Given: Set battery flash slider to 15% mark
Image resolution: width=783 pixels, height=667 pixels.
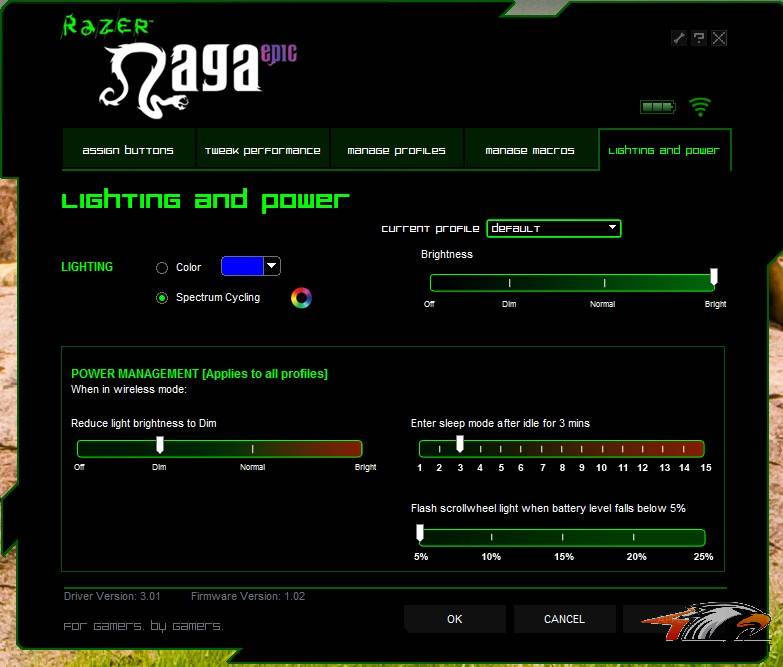Looking at the screenshot, I should click(x=563, y=537).
